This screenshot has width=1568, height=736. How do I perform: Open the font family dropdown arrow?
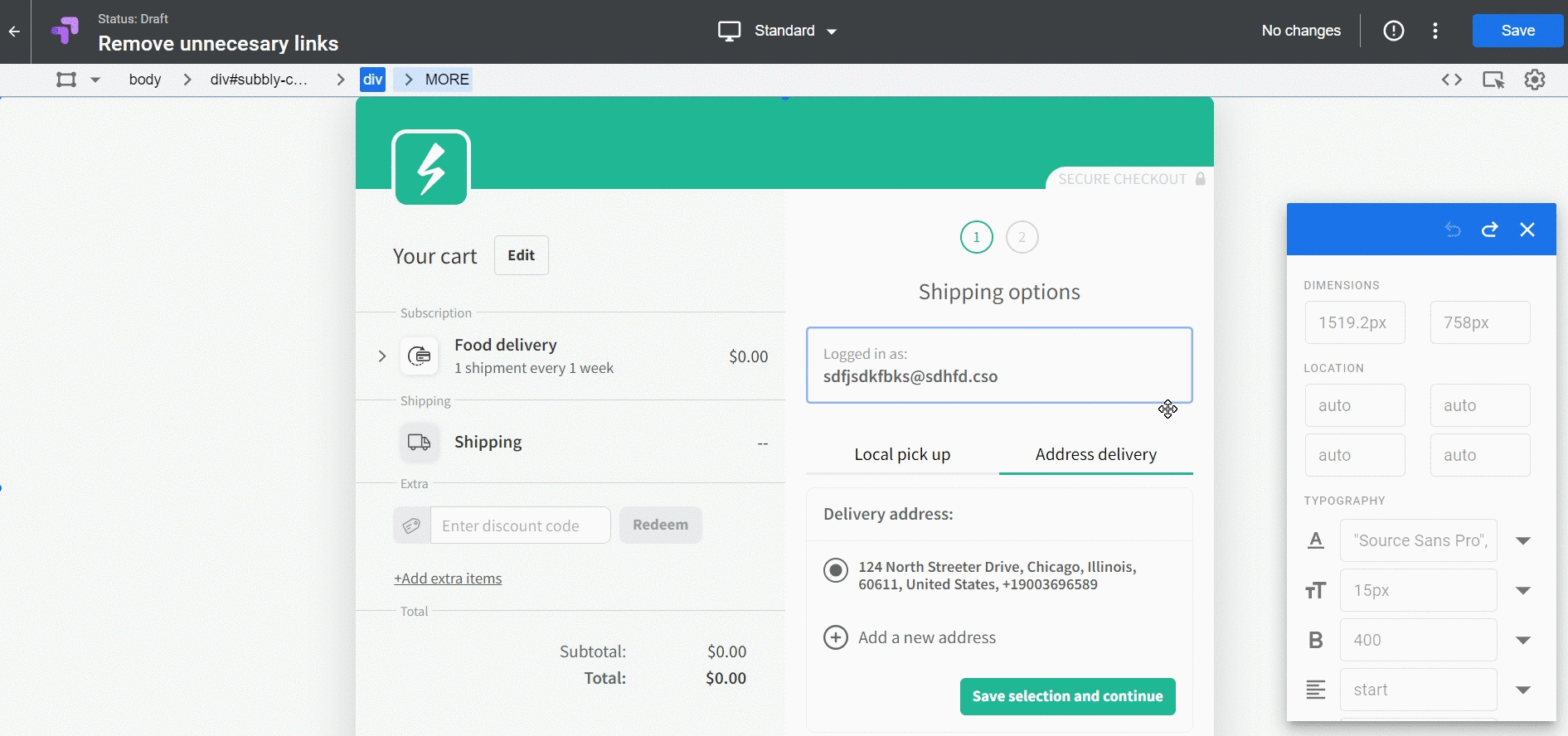(x=1523, y=540)
